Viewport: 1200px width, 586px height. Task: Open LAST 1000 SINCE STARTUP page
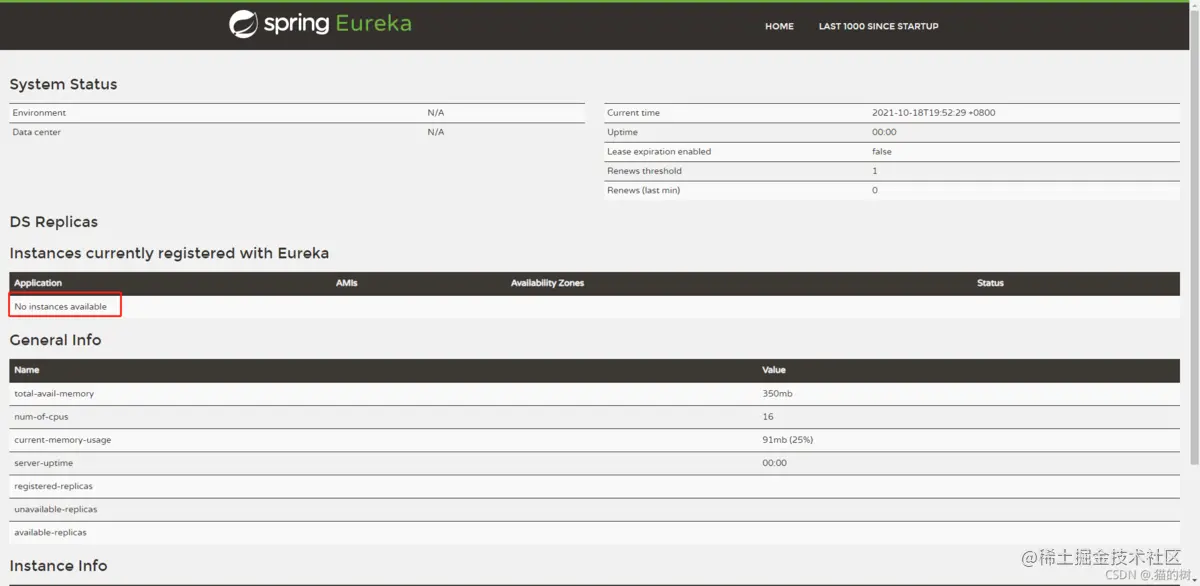[x=878, y=27]
